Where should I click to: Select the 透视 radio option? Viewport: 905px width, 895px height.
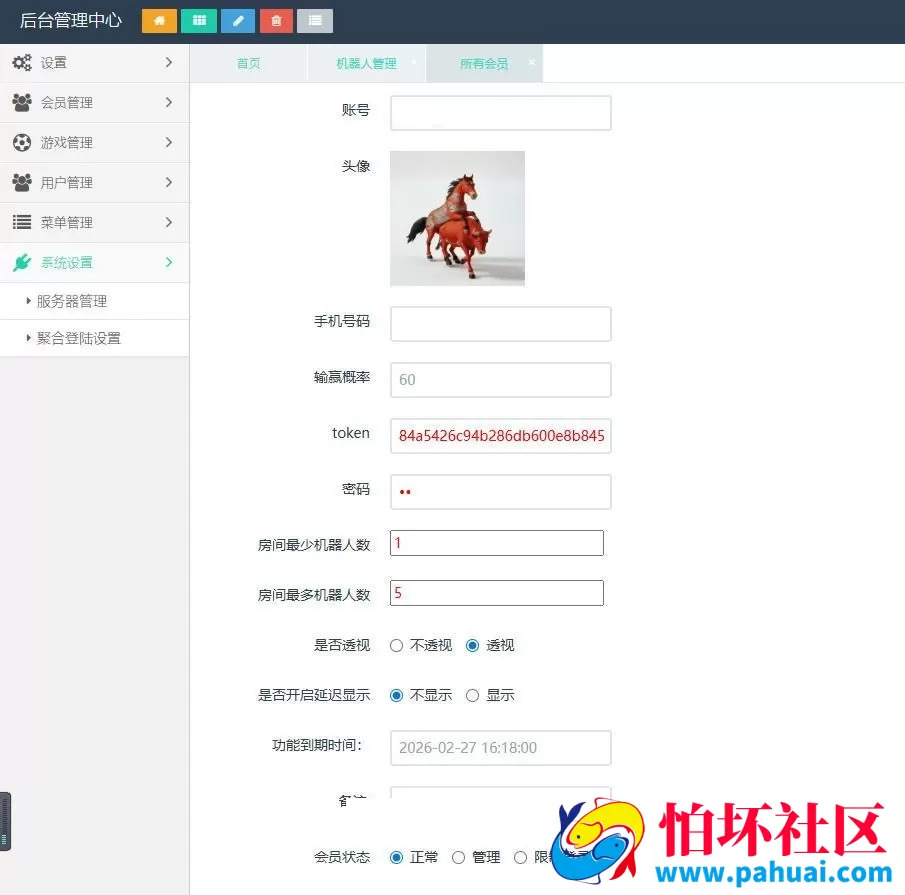click(x=472, y=645)
